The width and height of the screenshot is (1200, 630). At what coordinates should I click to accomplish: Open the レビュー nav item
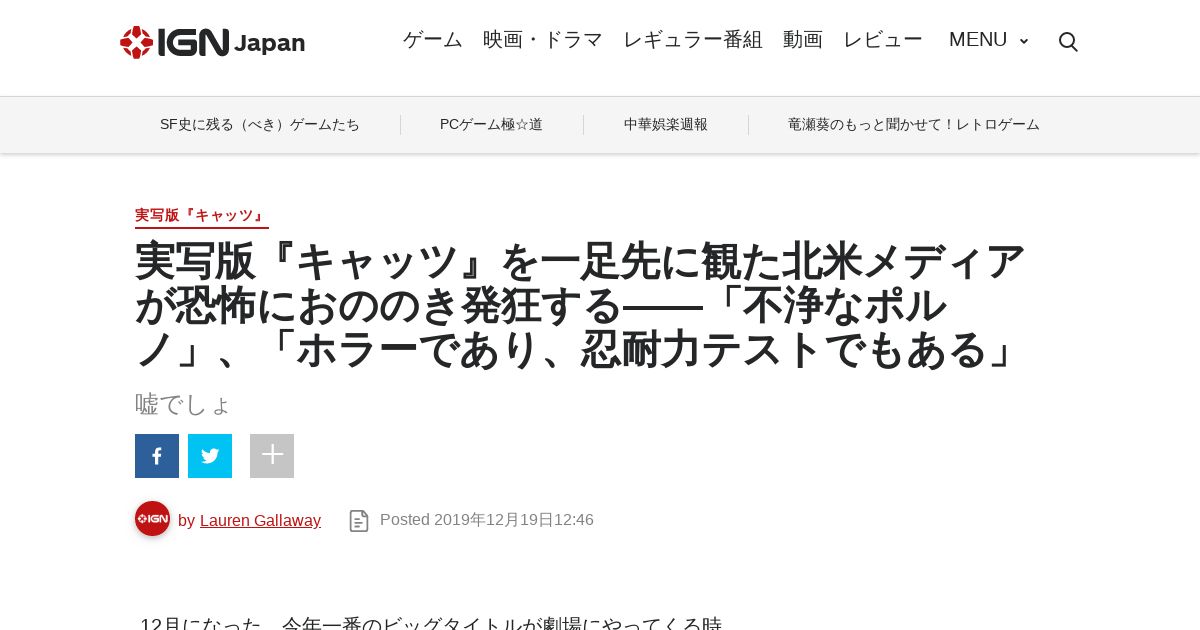(883, 40)
